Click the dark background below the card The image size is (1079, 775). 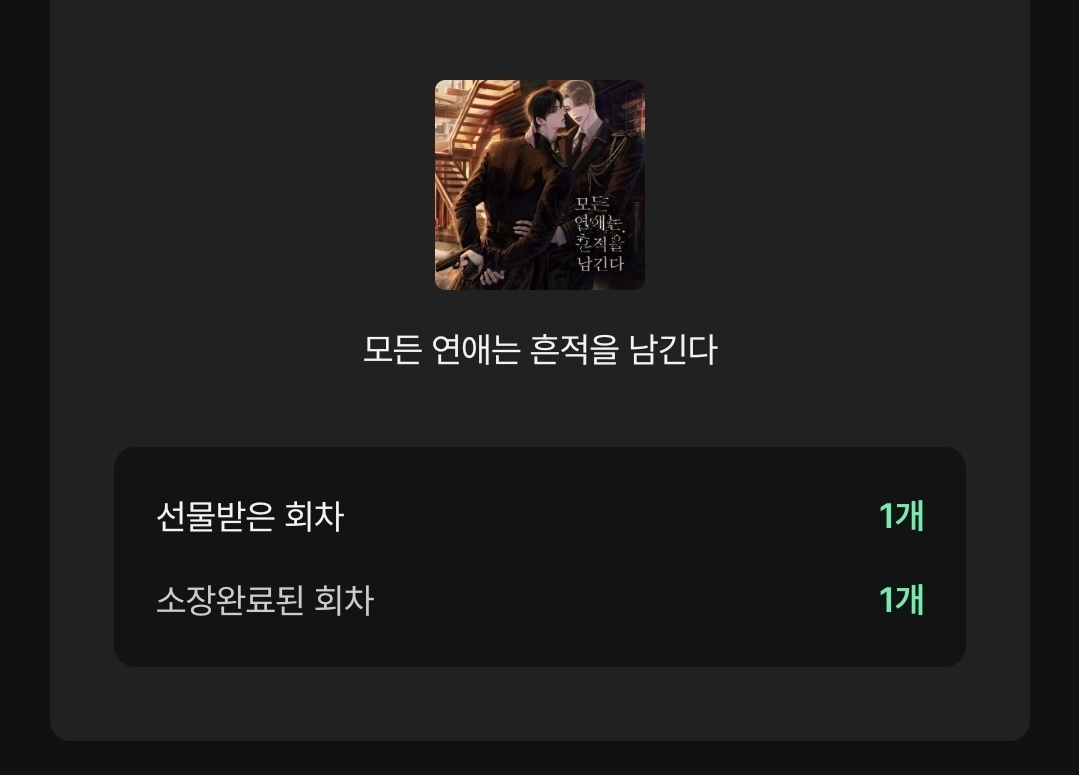(x=540, y=758)
